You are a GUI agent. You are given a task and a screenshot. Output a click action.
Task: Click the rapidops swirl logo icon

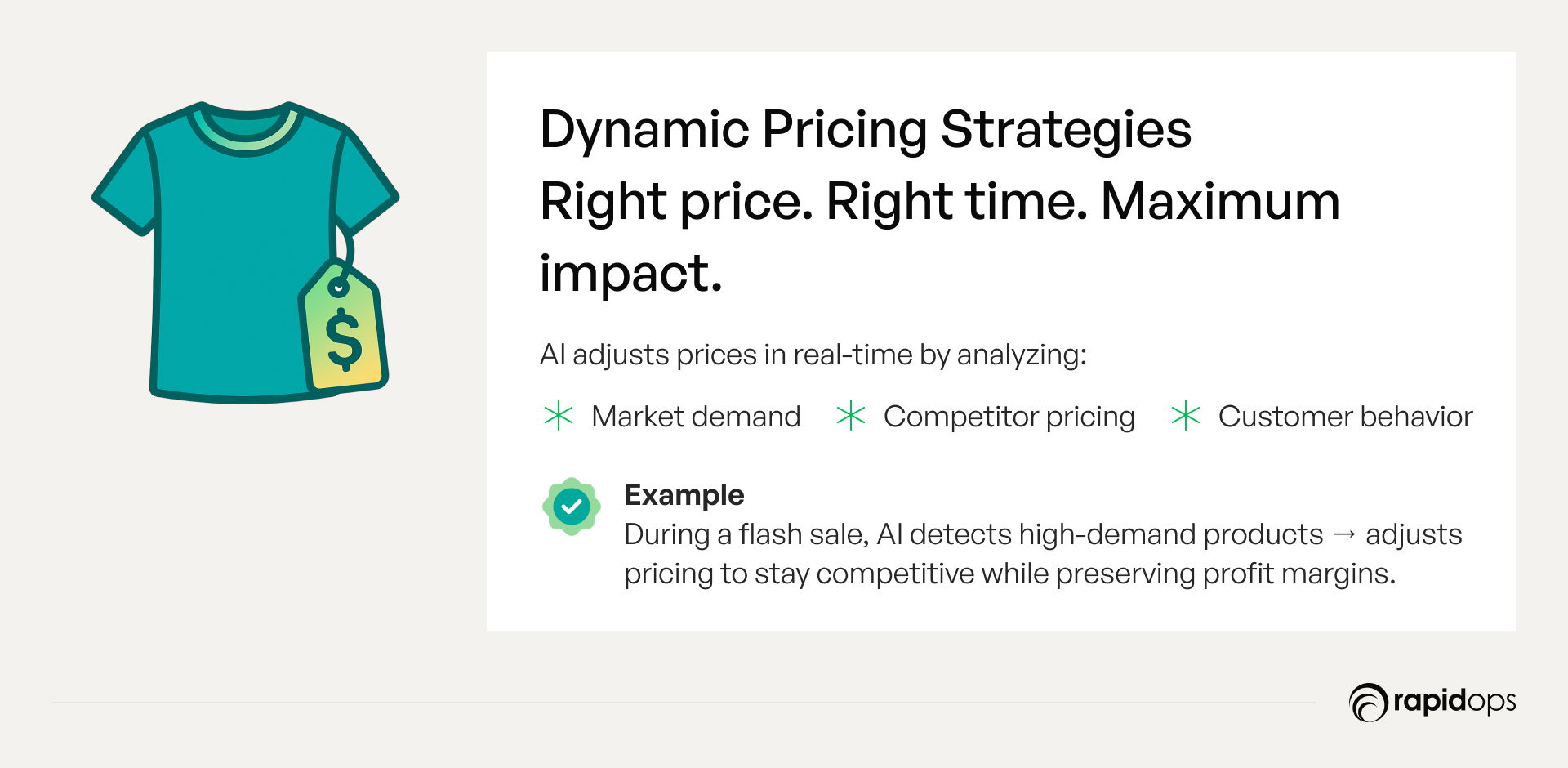tap(1369, 703)
